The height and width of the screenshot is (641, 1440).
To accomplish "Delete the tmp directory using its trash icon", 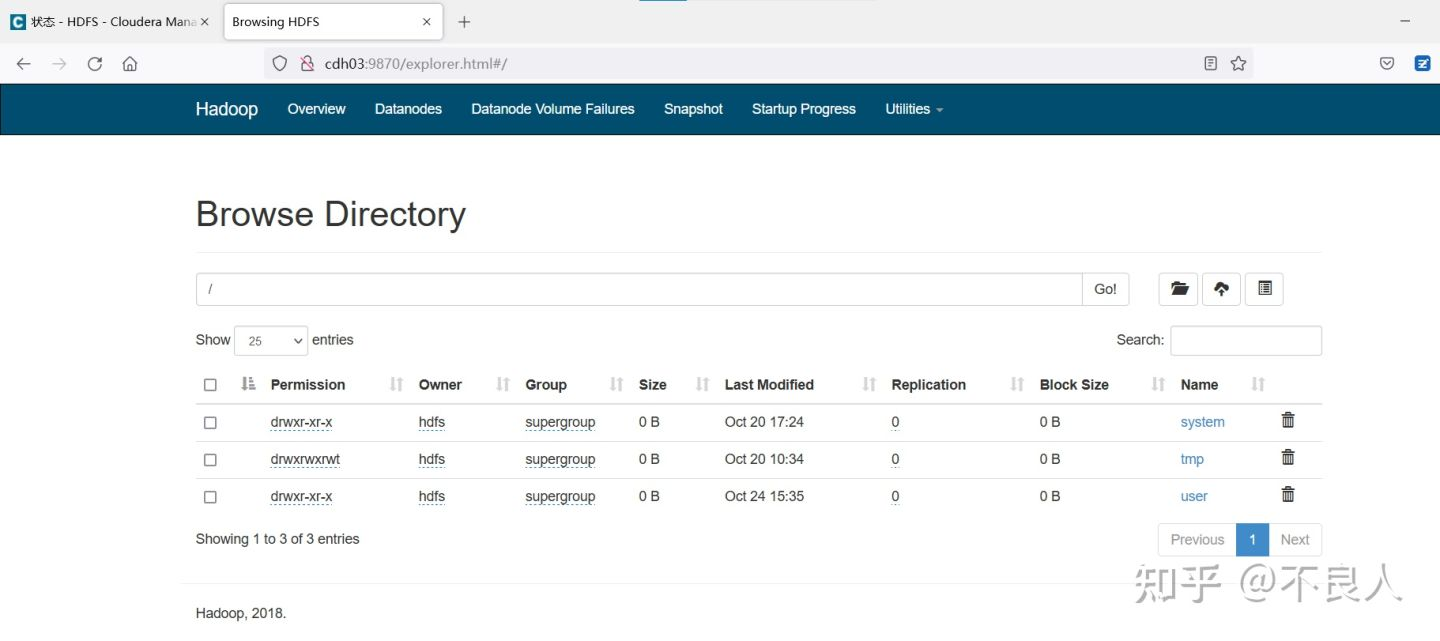I will (x=1288, y=457).
